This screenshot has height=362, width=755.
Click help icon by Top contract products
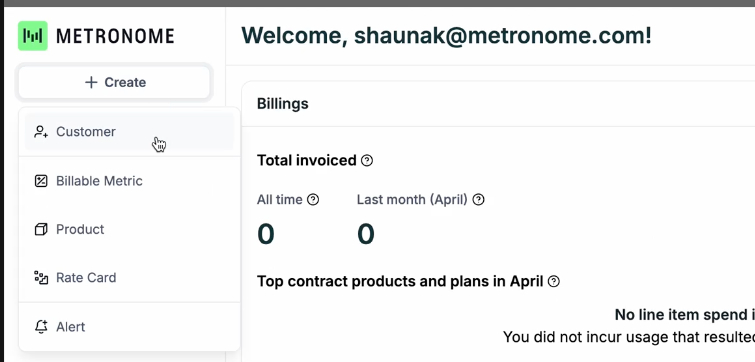point(554,281)
